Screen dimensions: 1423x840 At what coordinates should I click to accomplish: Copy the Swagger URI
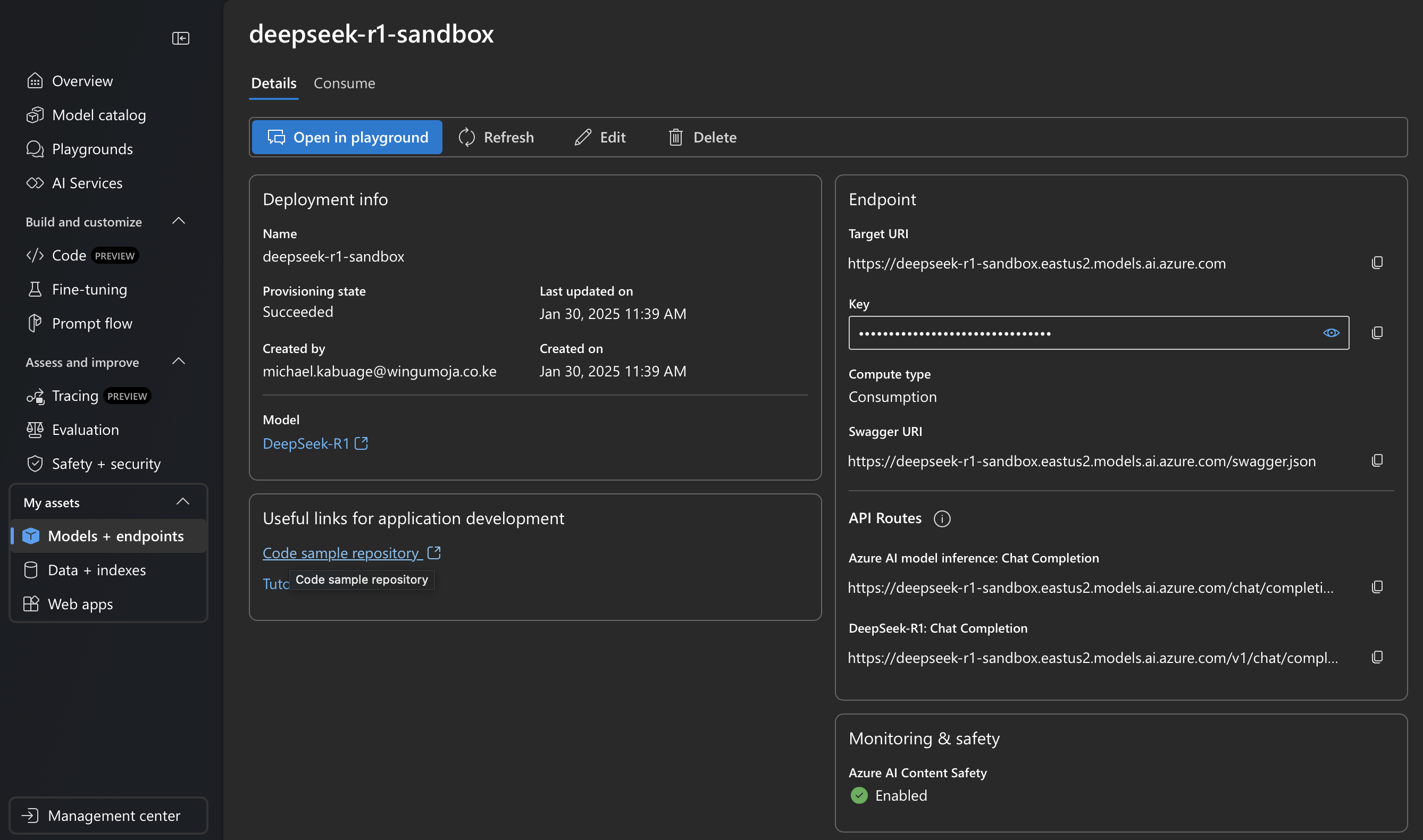tap(1377, 461)
